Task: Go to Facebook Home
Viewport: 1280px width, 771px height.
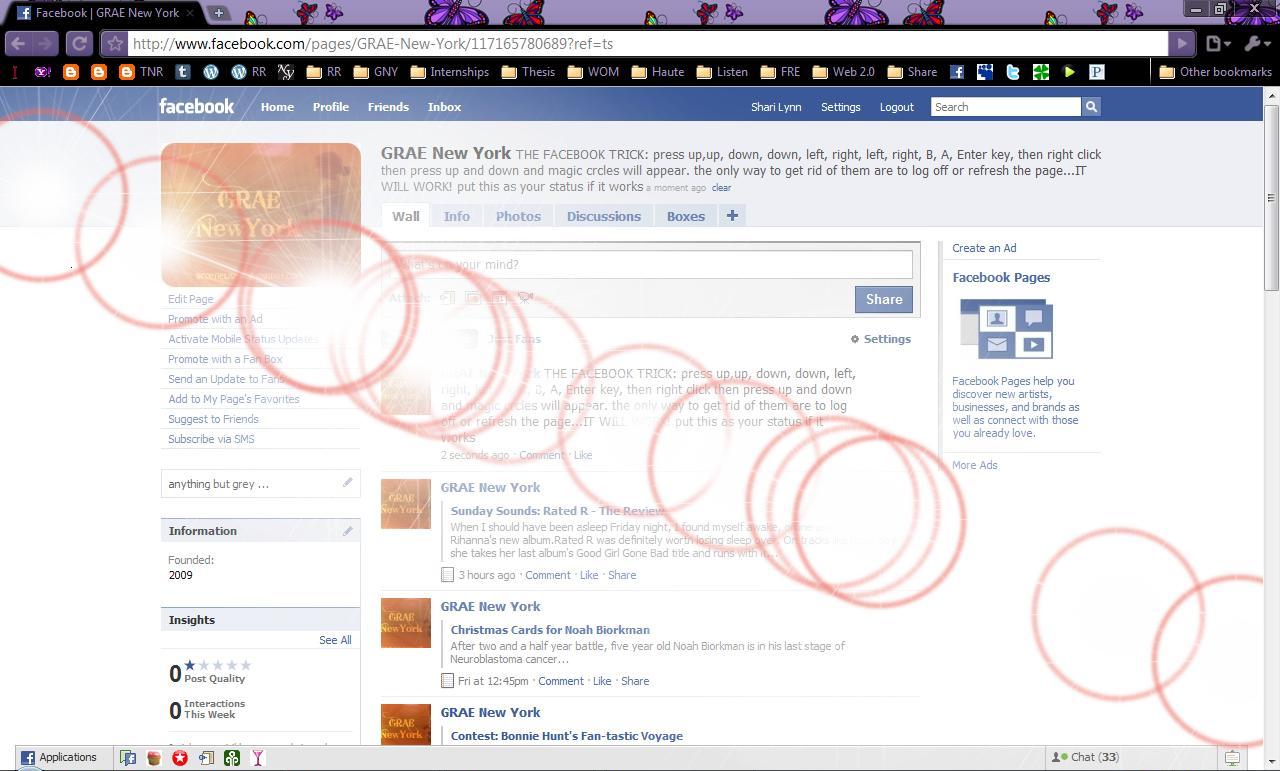Action: [x=277, y=107]
